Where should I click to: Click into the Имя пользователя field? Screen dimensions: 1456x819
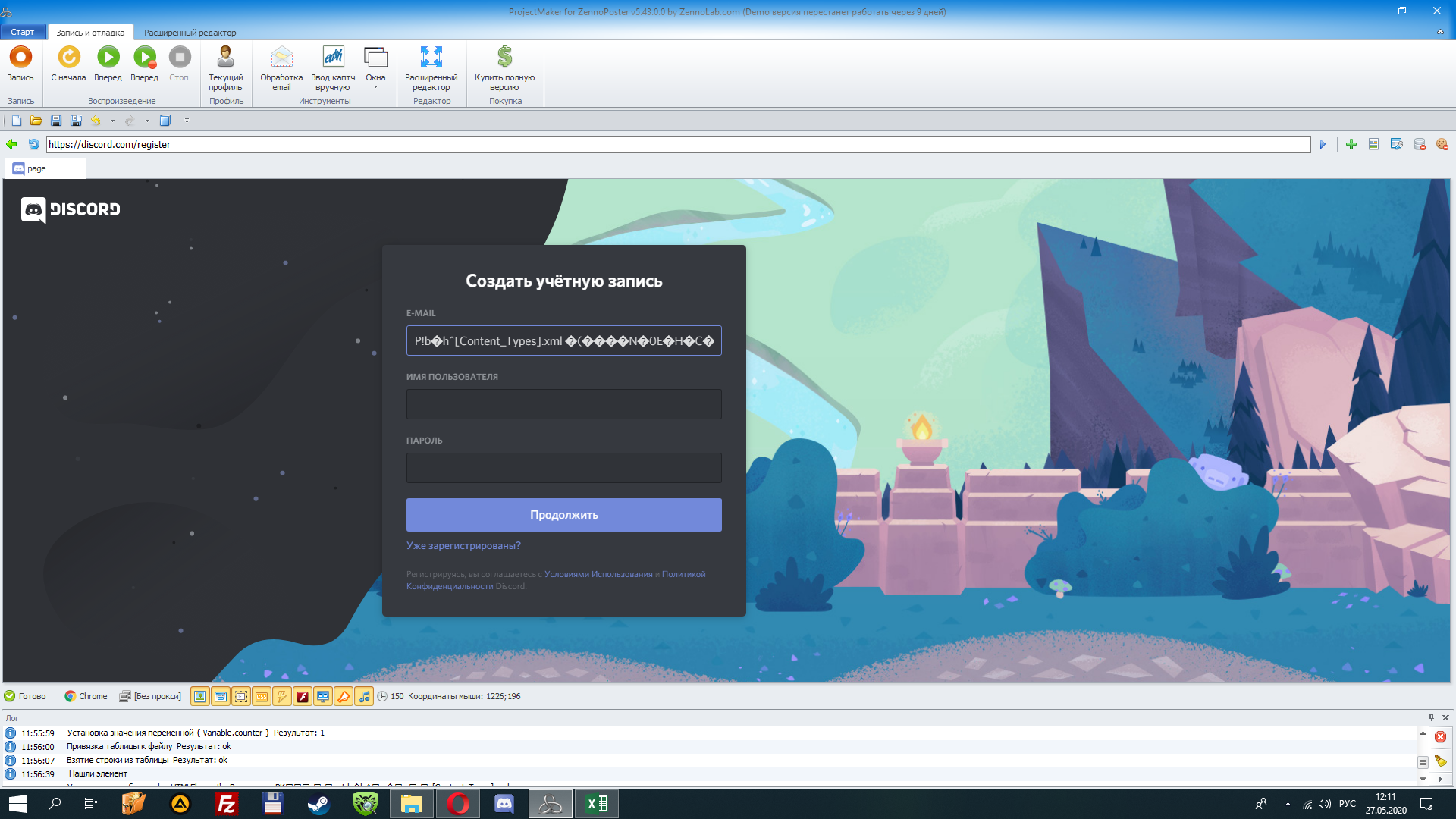point(563,404)
